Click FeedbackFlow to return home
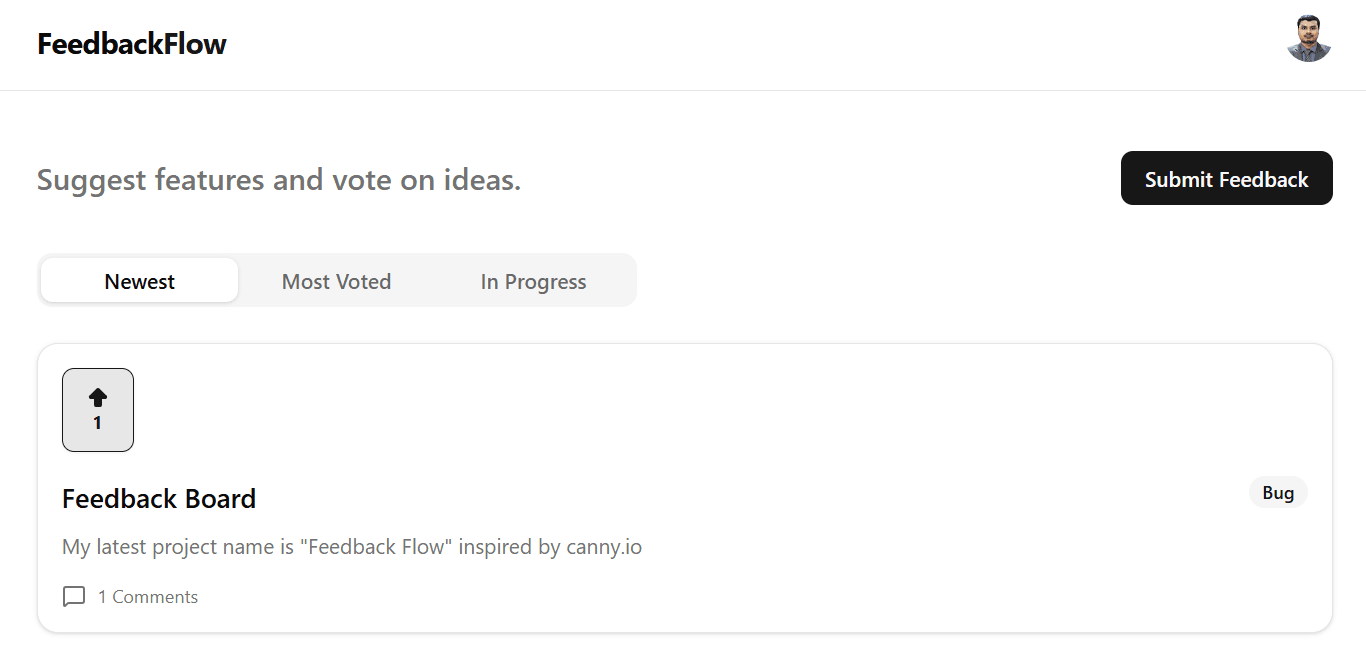 click(x=131, y=44)
